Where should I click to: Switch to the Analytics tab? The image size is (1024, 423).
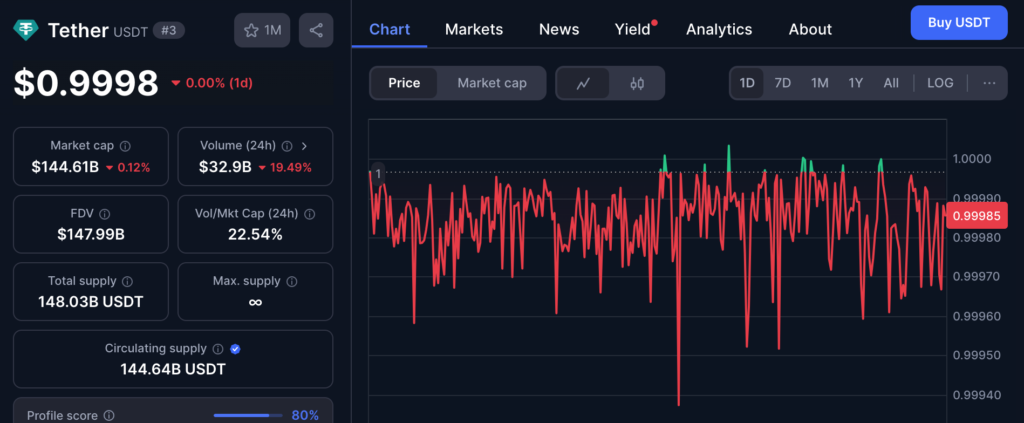tap(718, 29)
